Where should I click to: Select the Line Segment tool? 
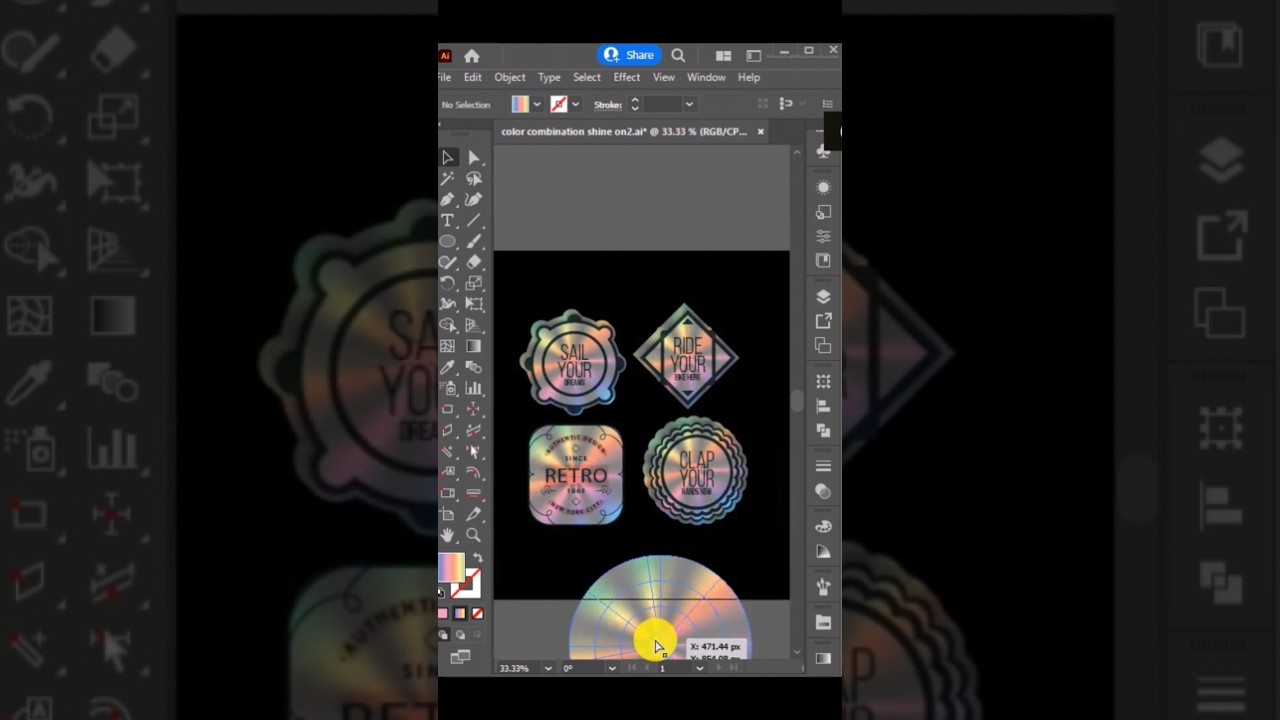click(x=474, y=220)
